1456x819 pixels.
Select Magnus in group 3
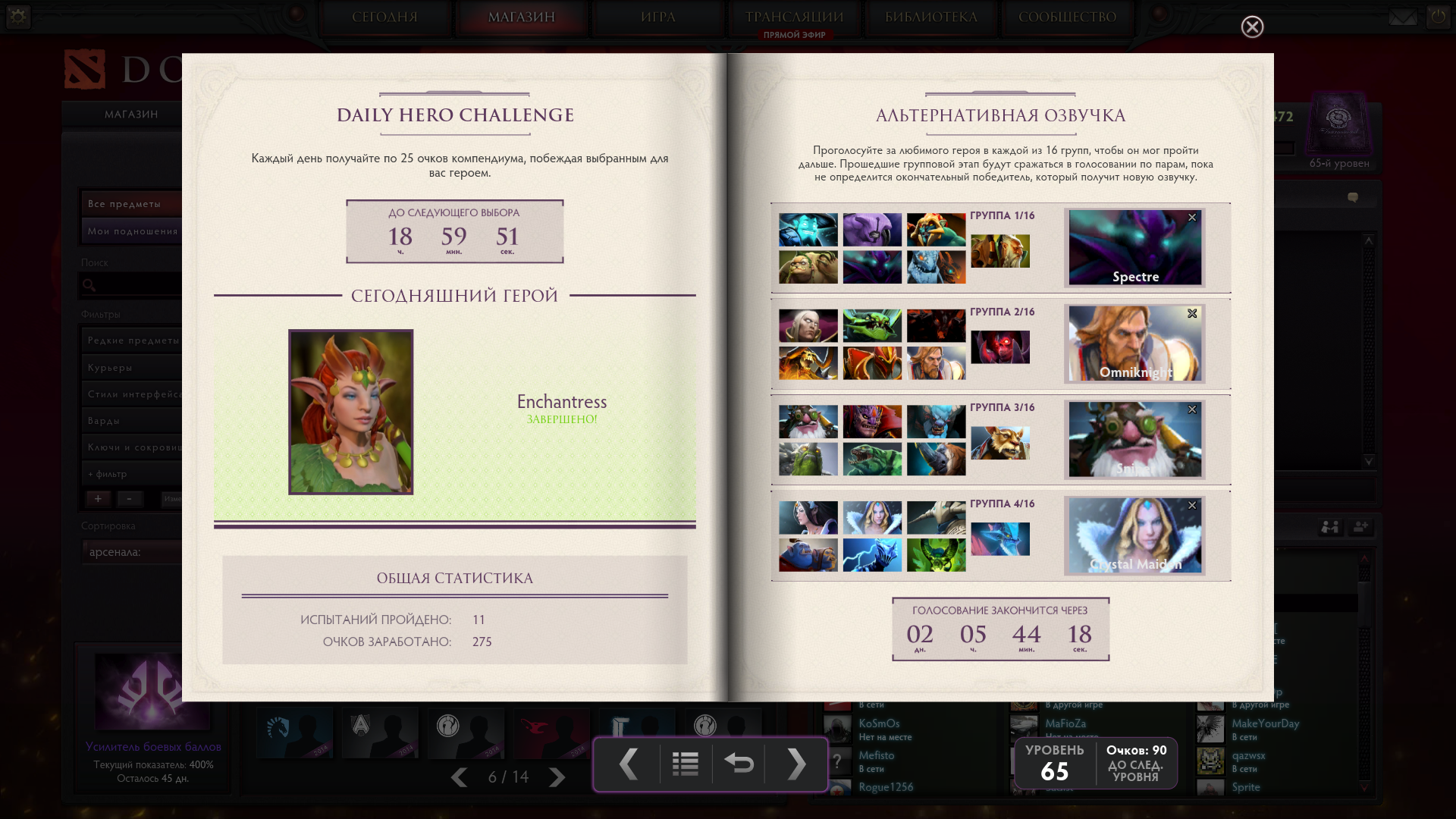[937, 460]
